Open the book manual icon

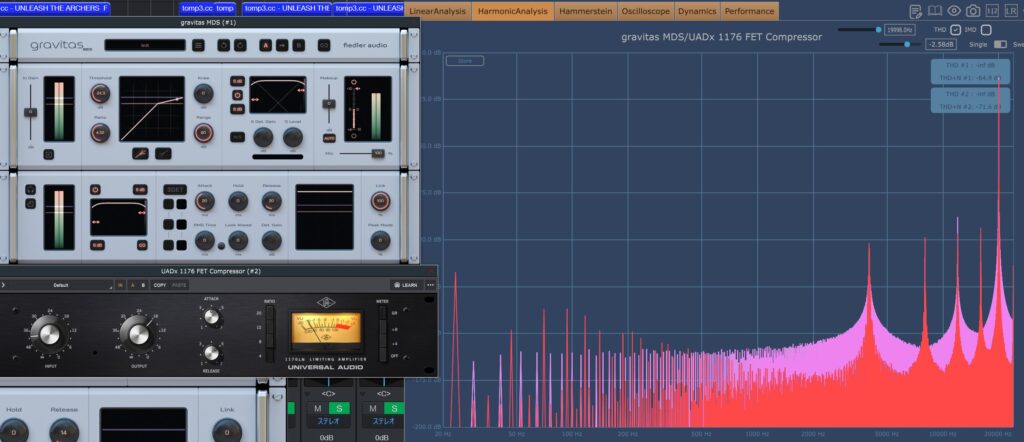934,11
